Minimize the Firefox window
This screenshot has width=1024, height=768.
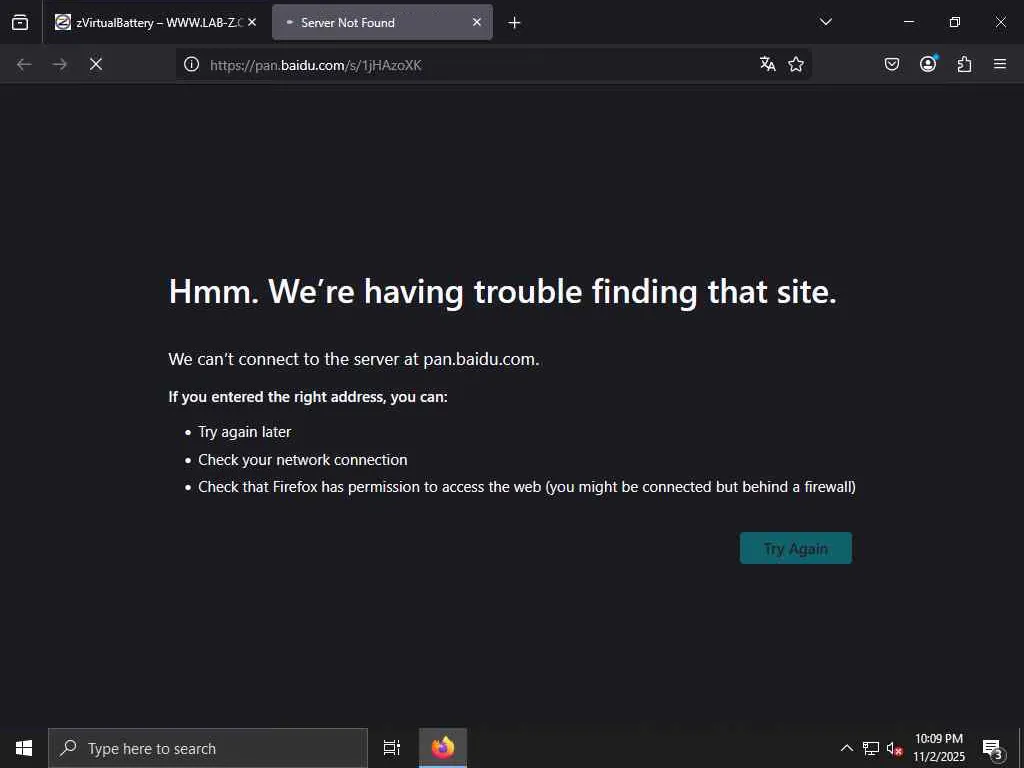tap(908, 22)
